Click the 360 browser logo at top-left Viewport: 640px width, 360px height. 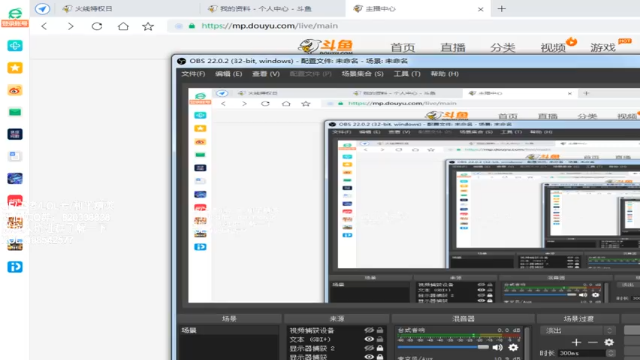pyautogui.click(x=15, y=13)
